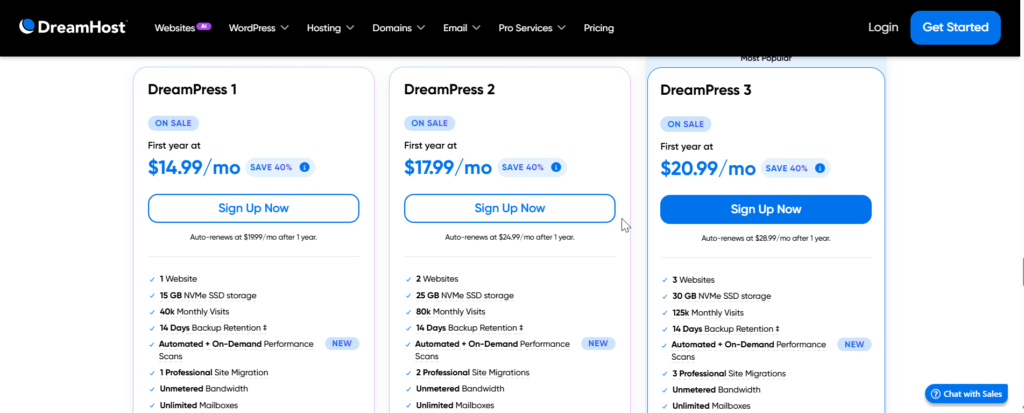
Task: Click the page vertical scrollbar thumb
Action: [1021, 272]
